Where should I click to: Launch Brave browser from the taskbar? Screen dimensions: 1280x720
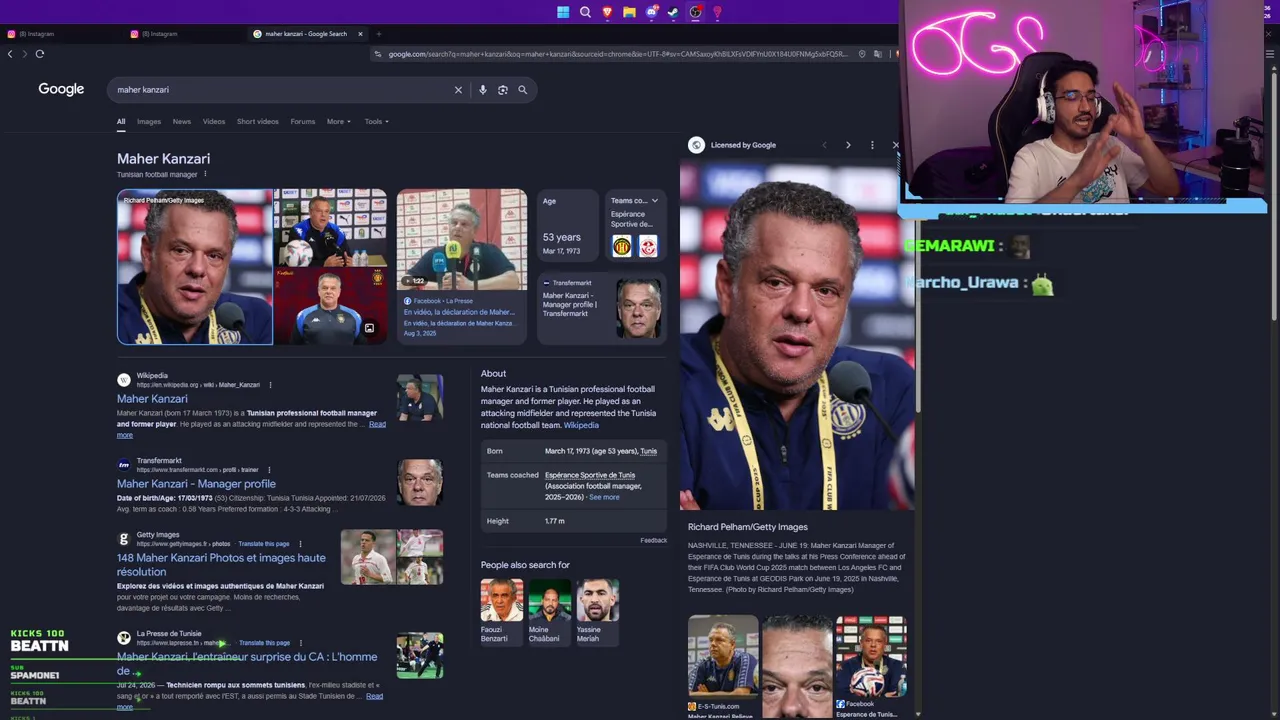(x=607, y=12)
